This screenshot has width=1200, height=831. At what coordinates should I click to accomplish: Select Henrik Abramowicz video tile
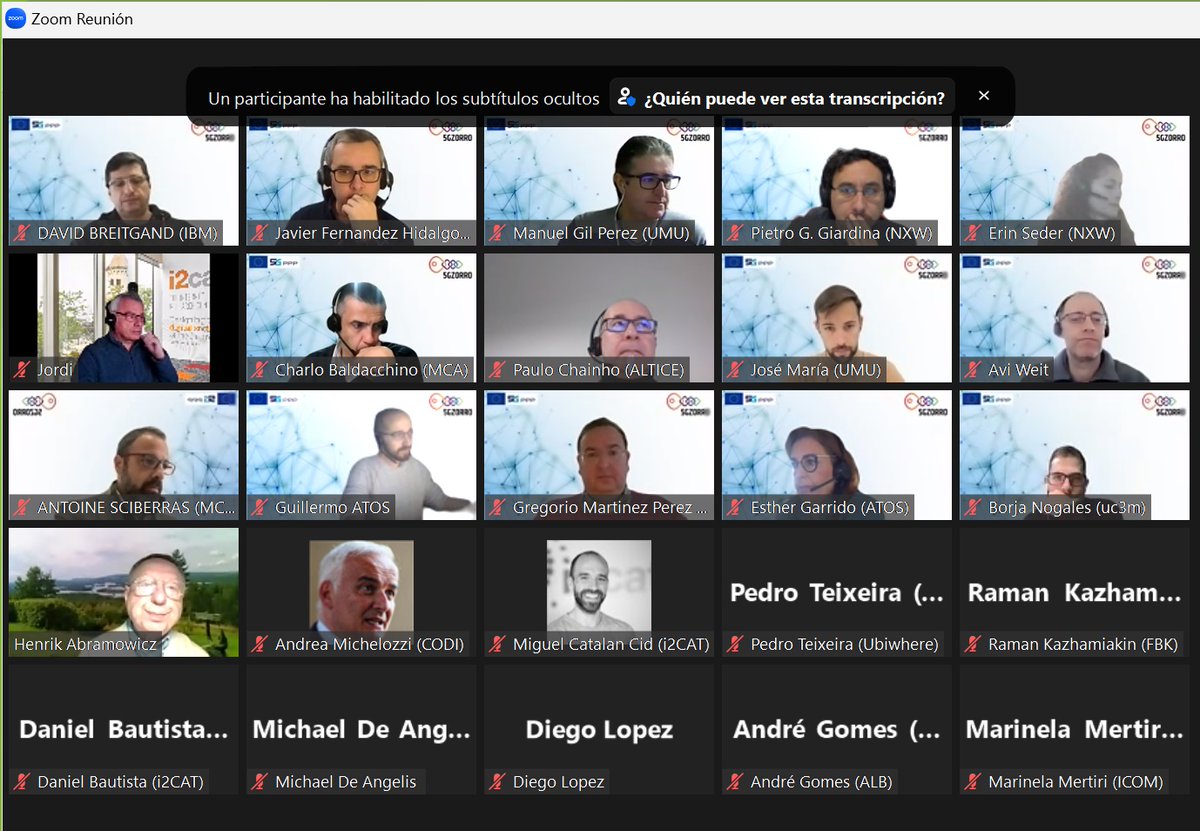(124, 592)
